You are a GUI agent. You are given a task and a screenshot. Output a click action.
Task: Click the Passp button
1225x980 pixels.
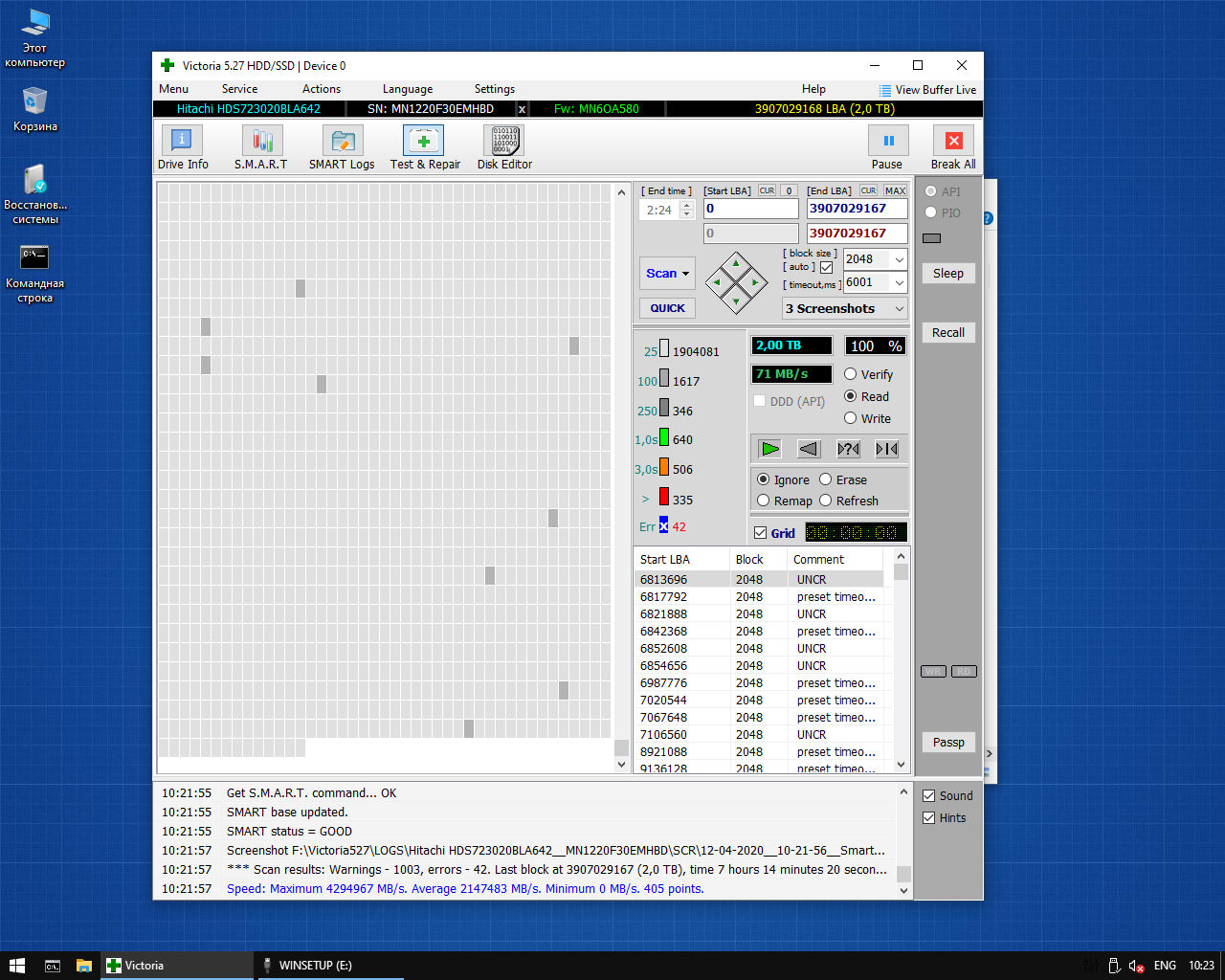[948, 742]
